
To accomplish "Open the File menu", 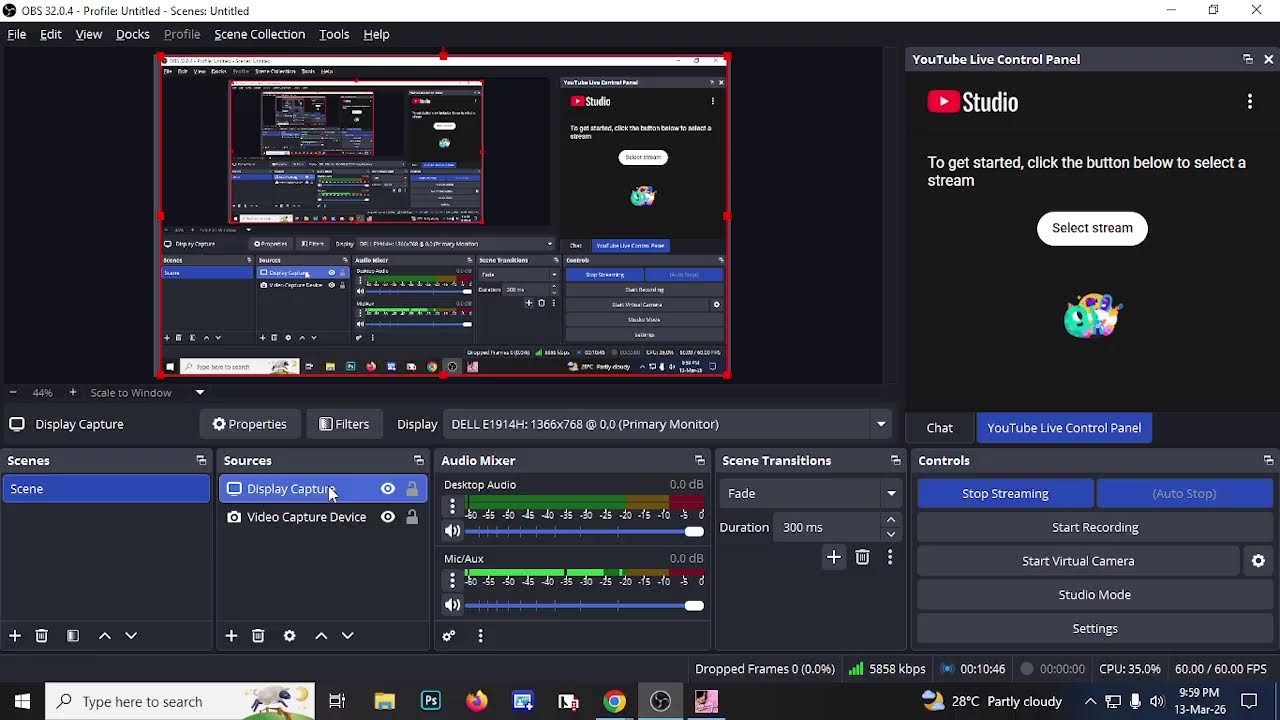I will tap(17, 34).
